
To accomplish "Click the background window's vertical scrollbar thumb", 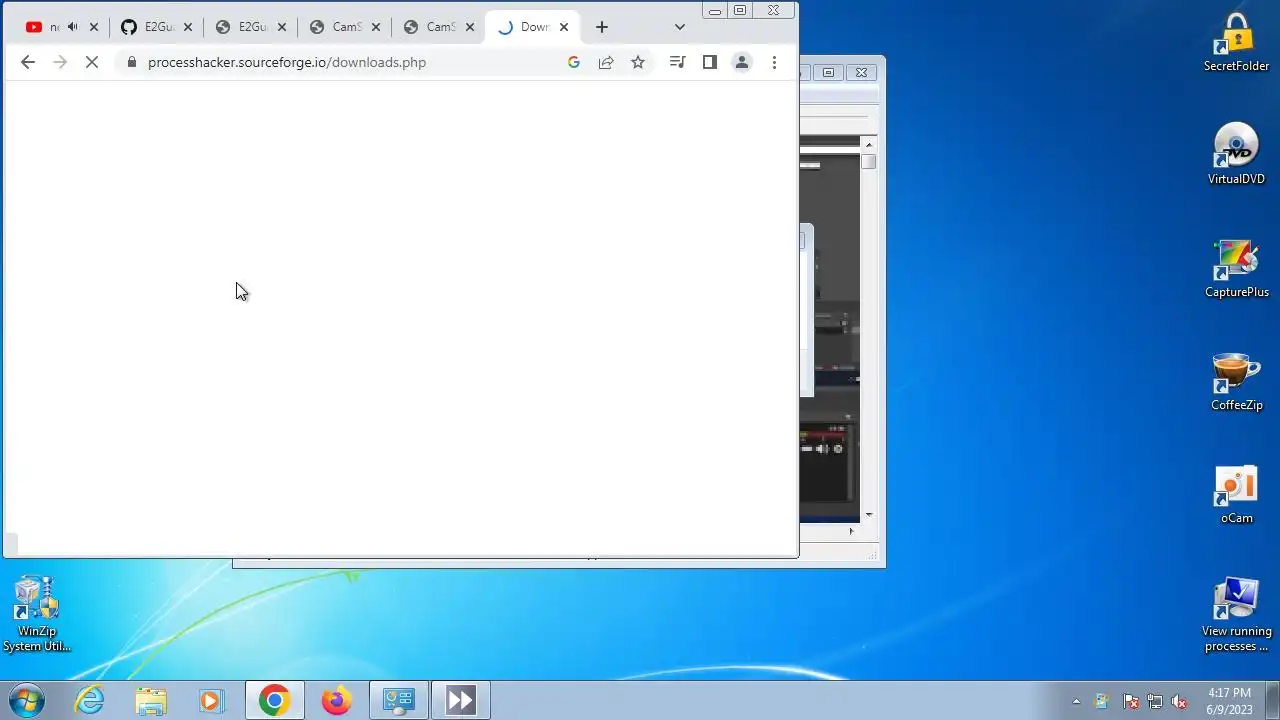I will (868, 161).
